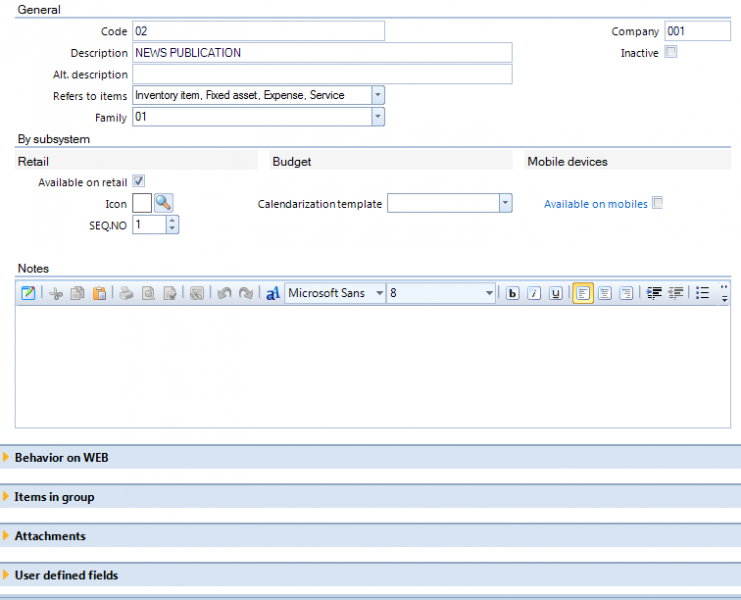
Task: Click the Cut scissors icon in Notes toolbar
Action: click(x=56, y=293)
